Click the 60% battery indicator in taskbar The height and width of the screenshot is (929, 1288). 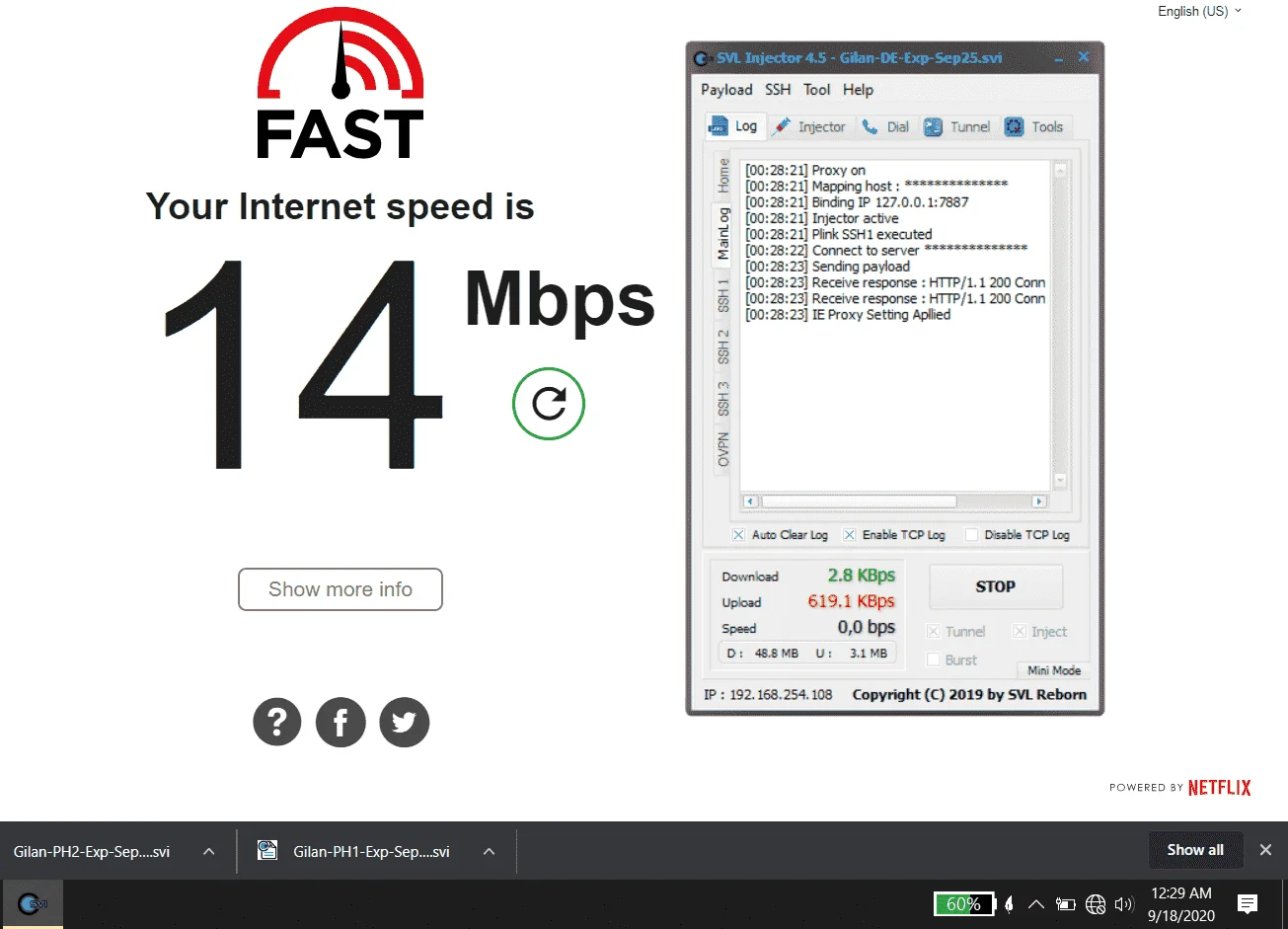(963, 904)
